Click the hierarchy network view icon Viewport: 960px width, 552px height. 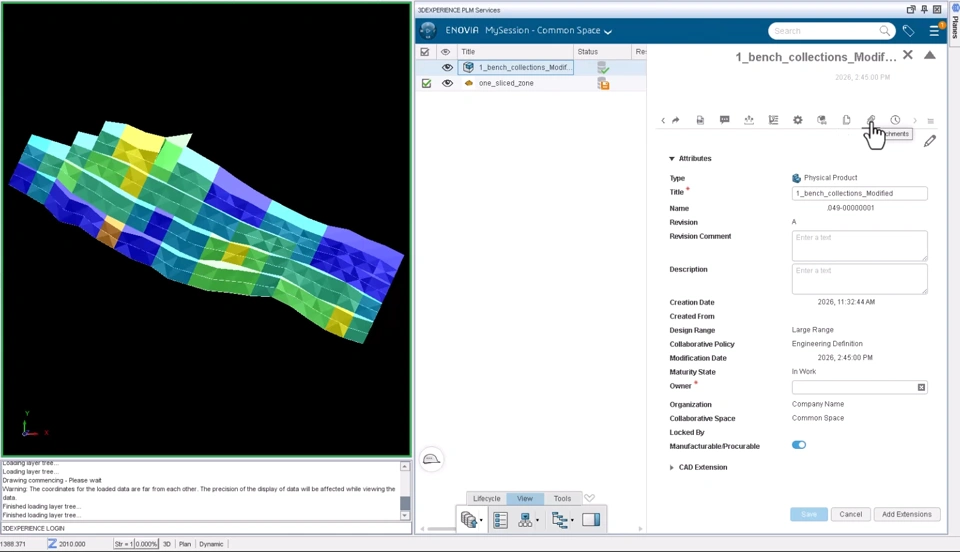click(525, 520)
